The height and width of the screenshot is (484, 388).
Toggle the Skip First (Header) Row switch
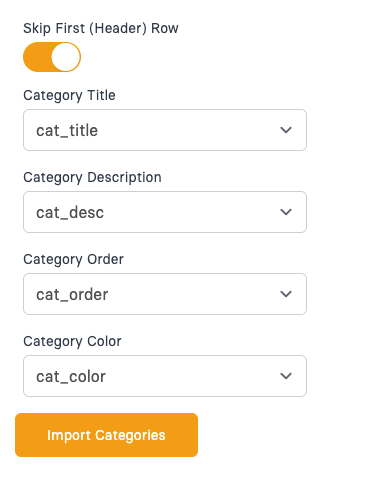[x=52, y=57]
